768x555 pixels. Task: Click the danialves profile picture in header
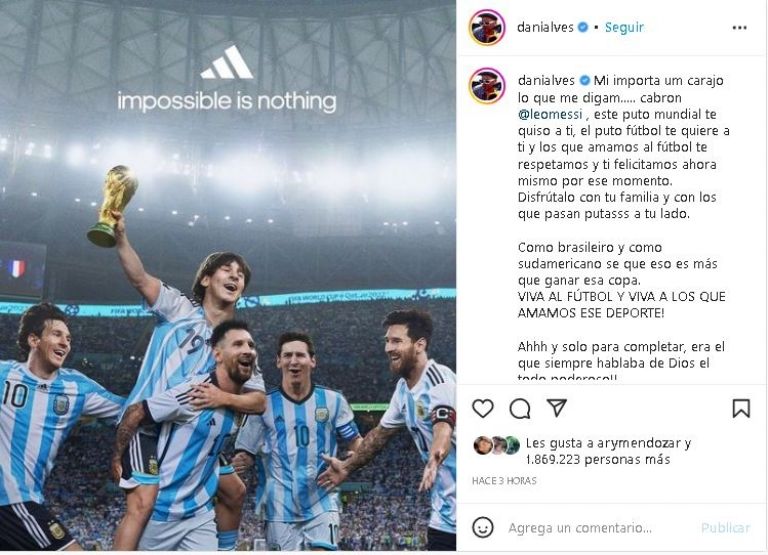point(487,27)
